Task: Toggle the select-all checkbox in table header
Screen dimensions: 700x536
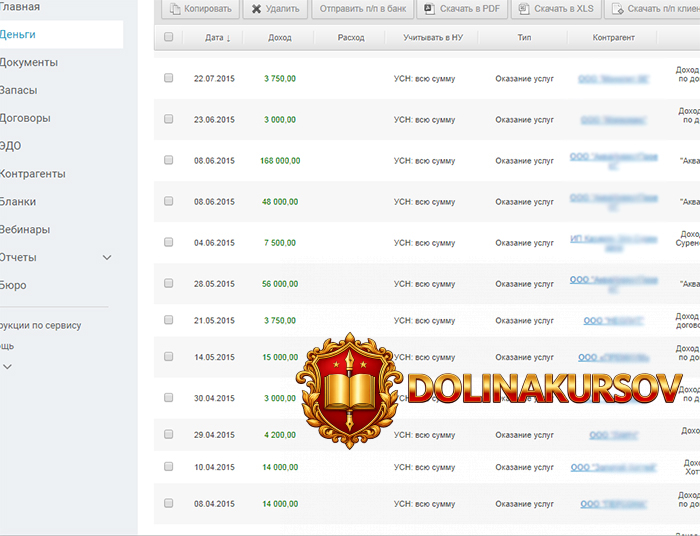Action: (x=168, y=37)
